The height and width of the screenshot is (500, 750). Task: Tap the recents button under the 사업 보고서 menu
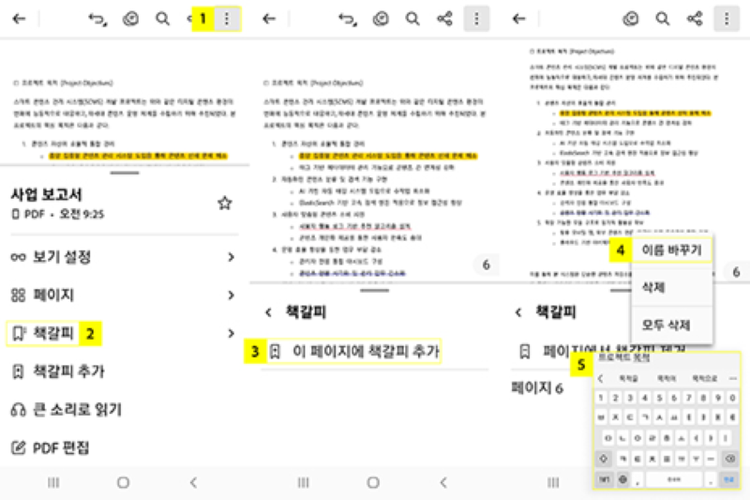(x=54, y=482)
